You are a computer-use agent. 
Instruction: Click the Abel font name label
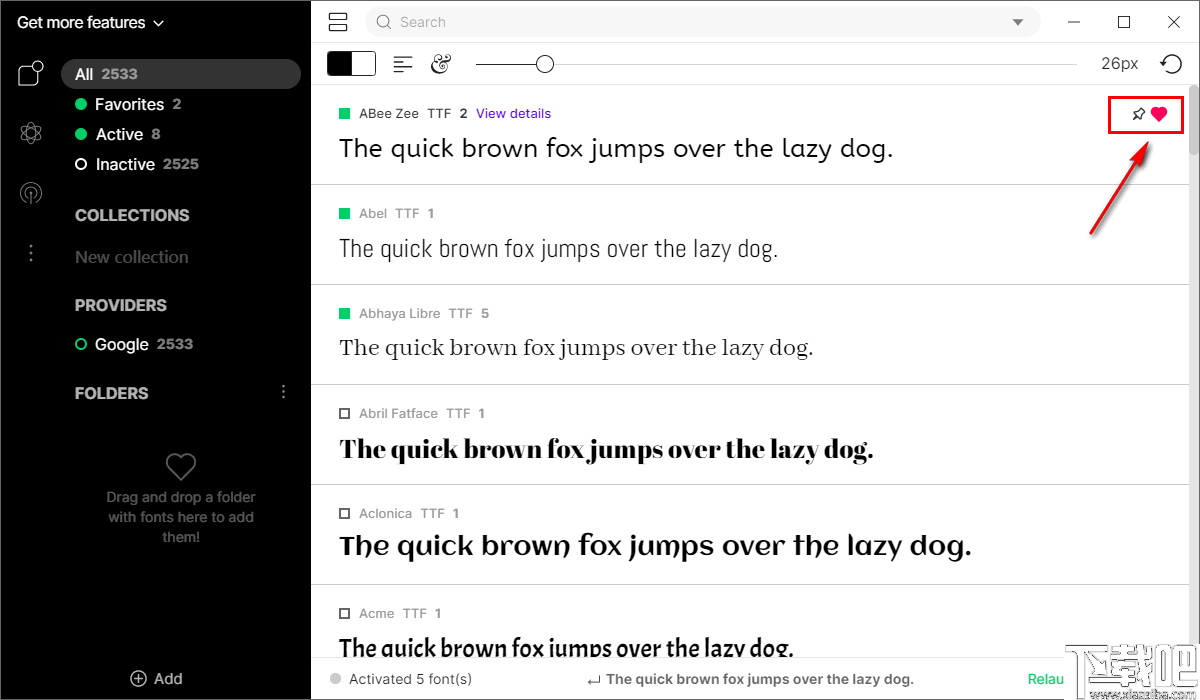373,214
